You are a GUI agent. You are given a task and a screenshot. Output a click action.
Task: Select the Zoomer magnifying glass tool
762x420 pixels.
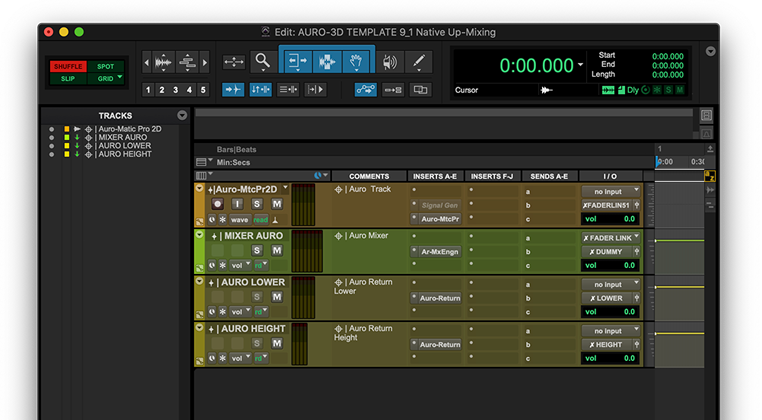point(262,62)
